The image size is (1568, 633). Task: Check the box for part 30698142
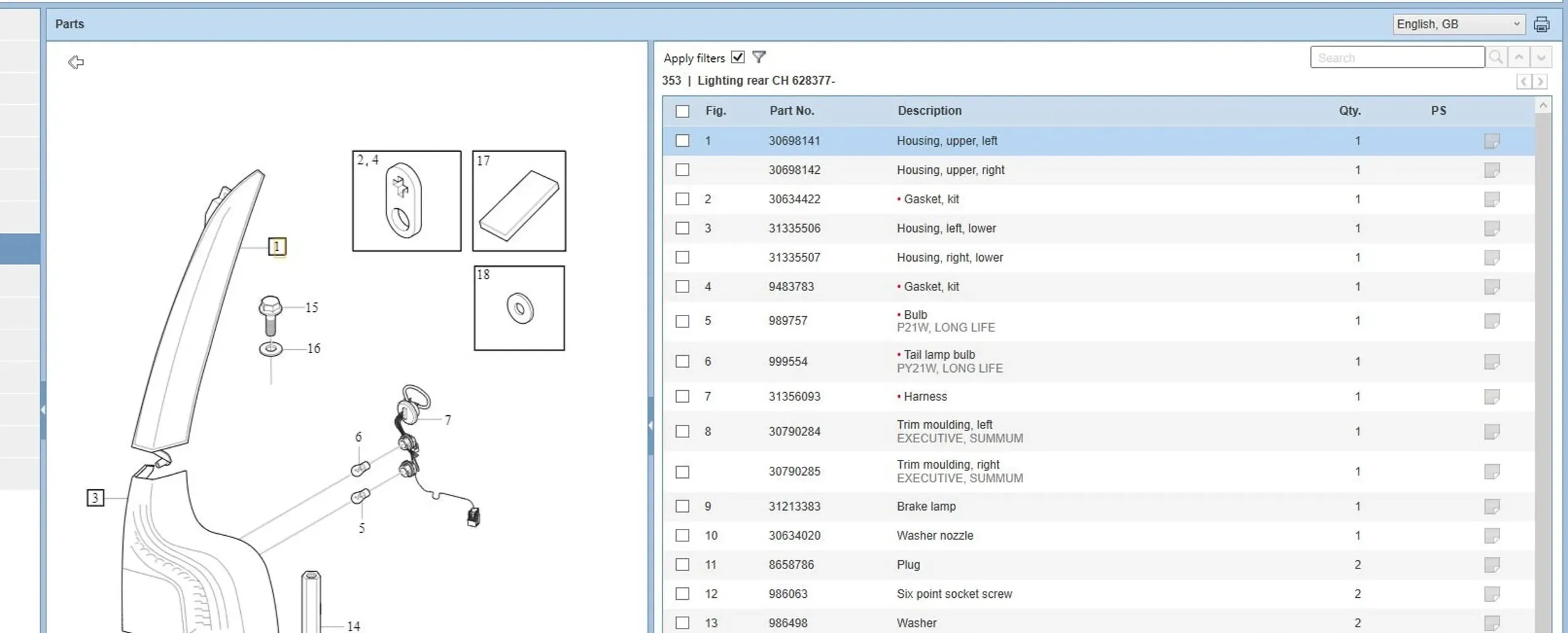click(x=682, y=170)
